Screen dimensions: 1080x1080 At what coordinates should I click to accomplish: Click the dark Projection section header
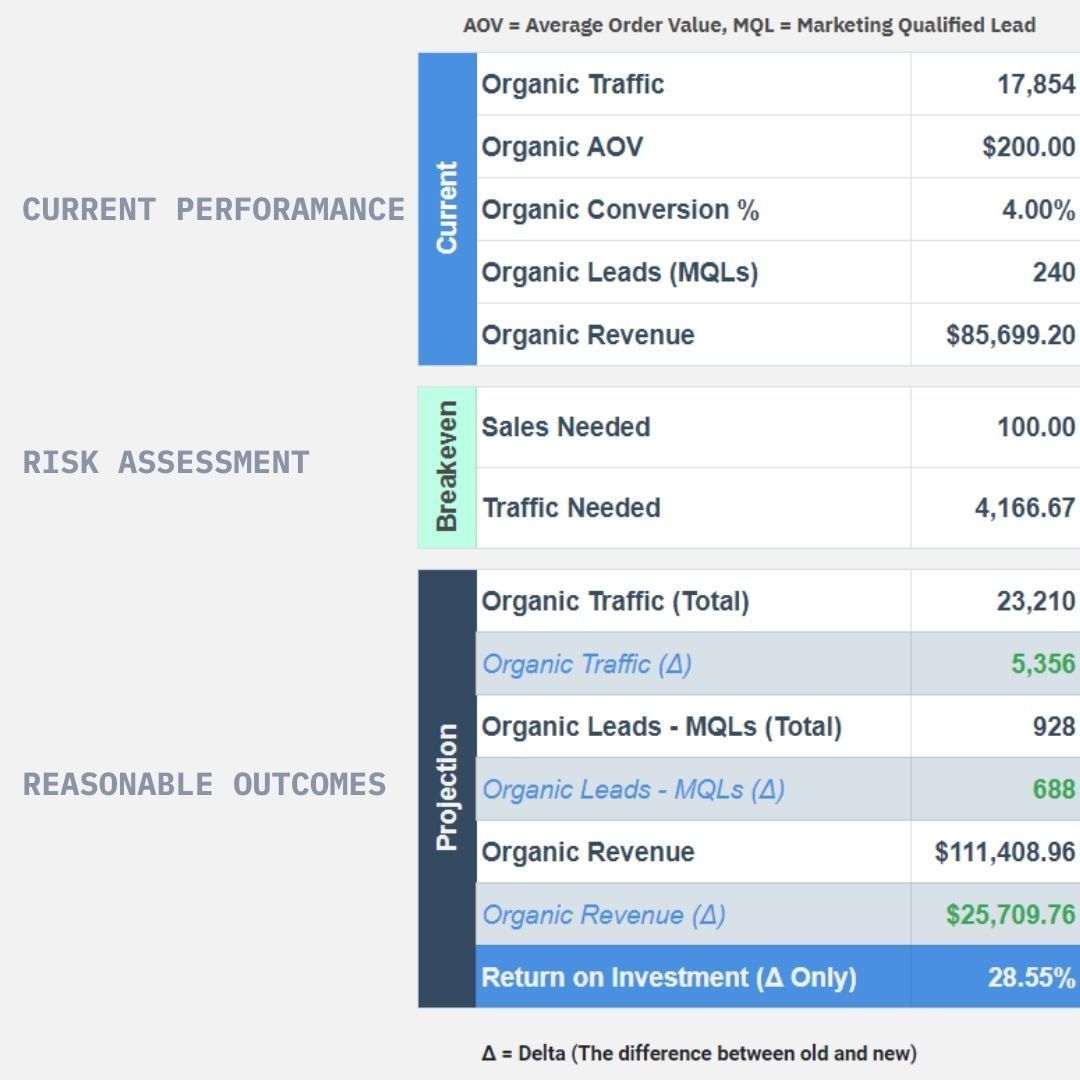(447, 789)
